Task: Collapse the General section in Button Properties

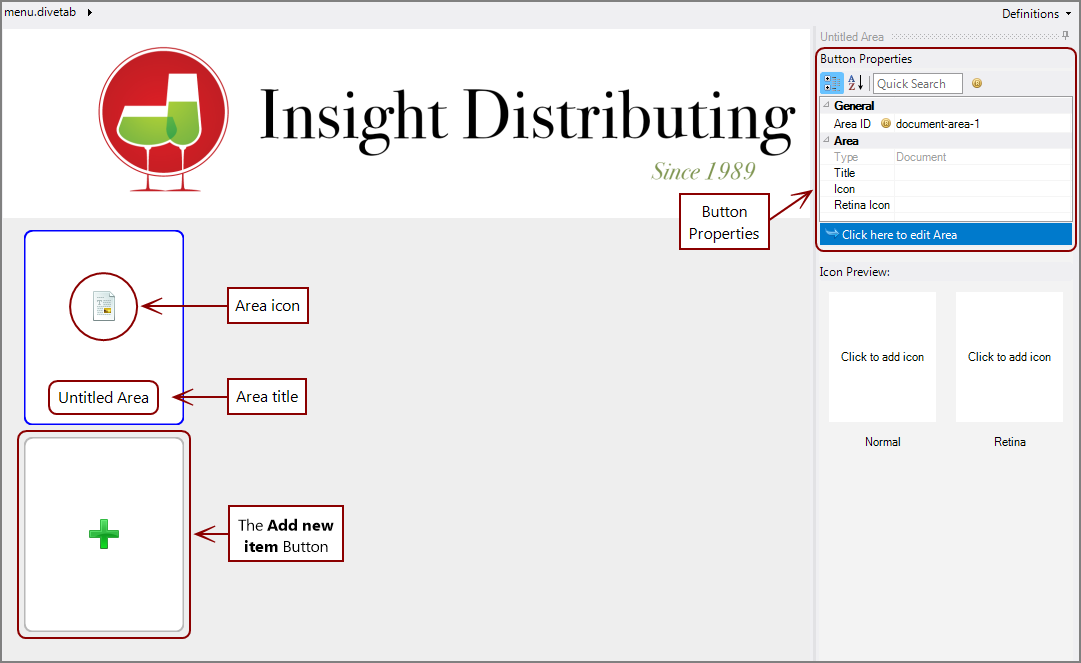Action: click(824, 105)
